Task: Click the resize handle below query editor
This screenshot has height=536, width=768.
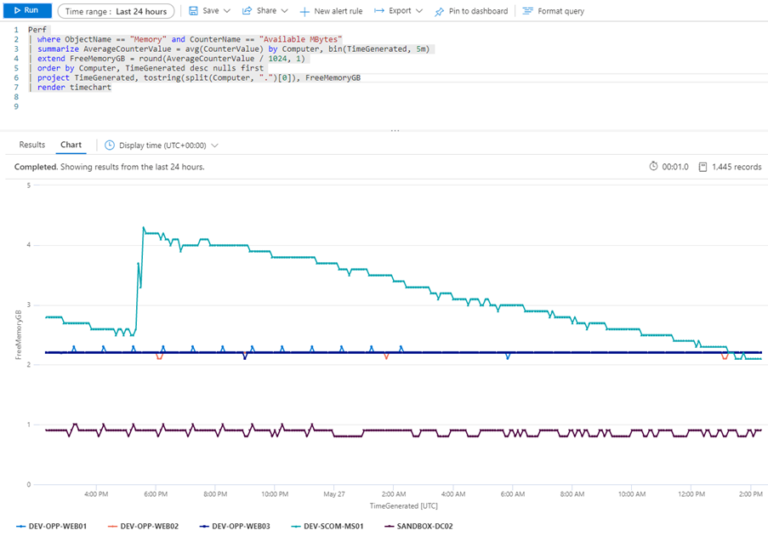Action: tap(394, 130)
